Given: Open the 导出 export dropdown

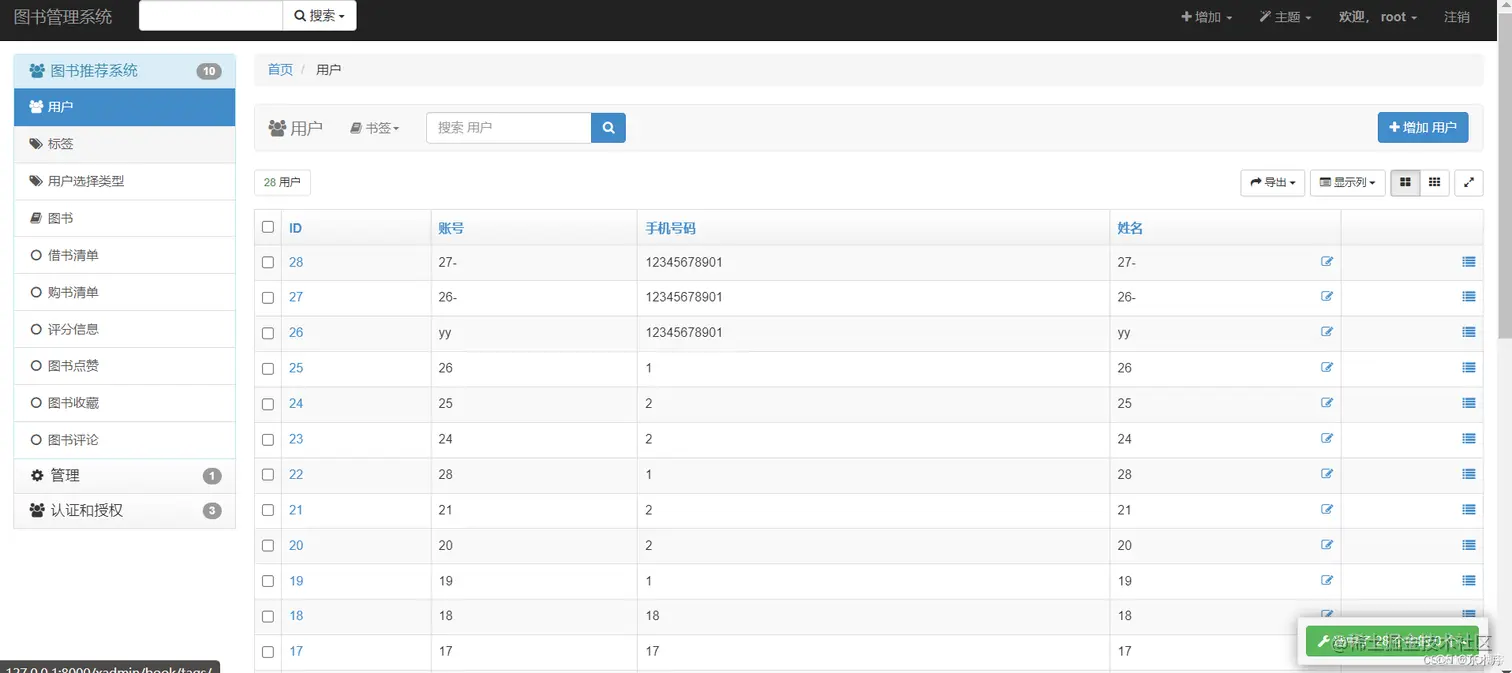Looking at the screenshot, I should [x=1273, y=182].
